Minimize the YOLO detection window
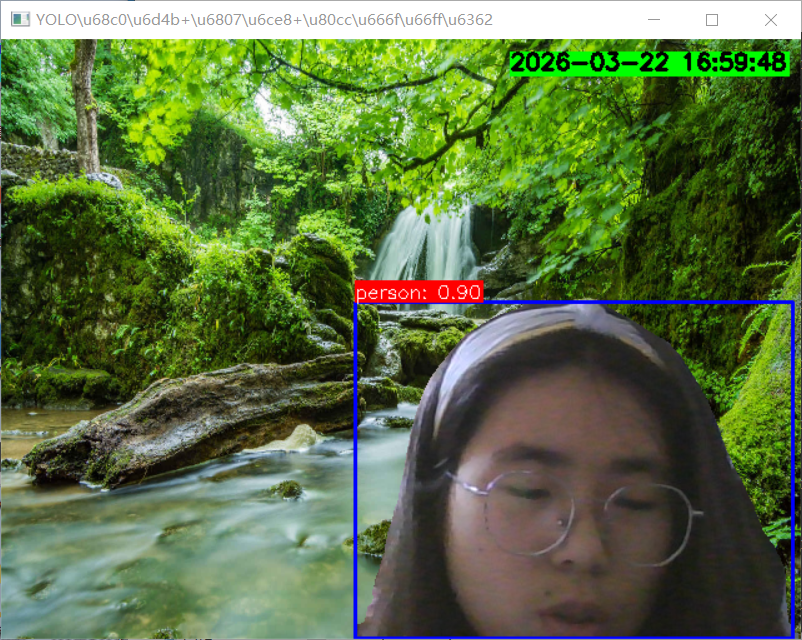The image size is (802, 640). coord(654,17)
